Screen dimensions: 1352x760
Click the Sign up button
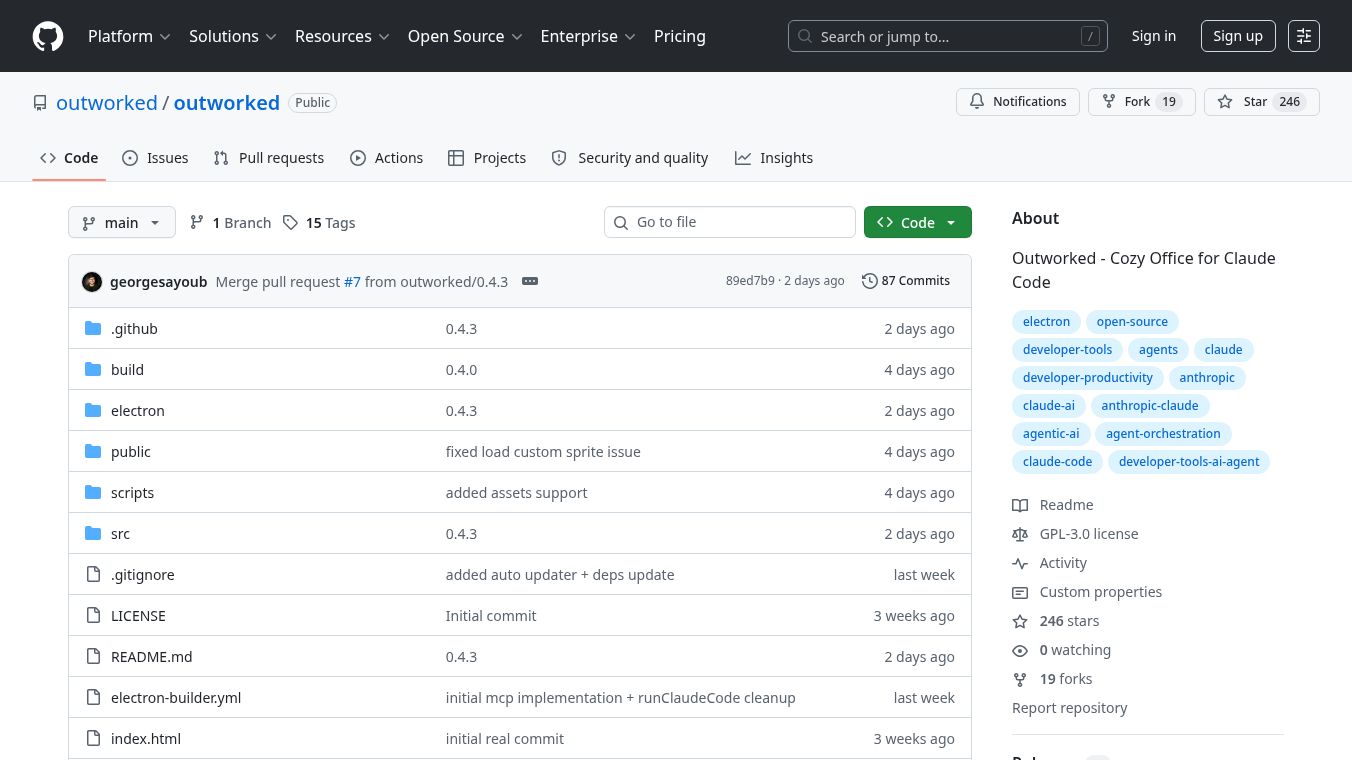pyautogui.click(x=1237, y=36)
